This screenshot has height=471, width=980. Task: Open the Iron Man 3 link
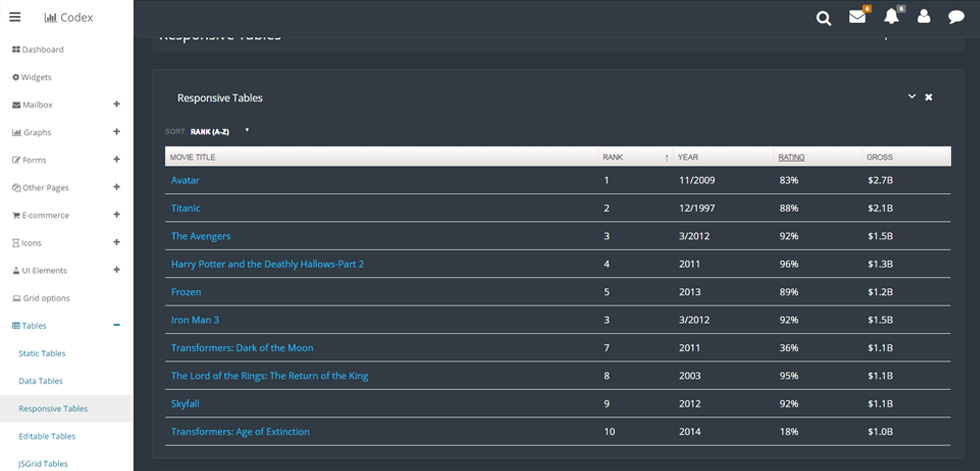pyautogui.click(x=195, y=320)
